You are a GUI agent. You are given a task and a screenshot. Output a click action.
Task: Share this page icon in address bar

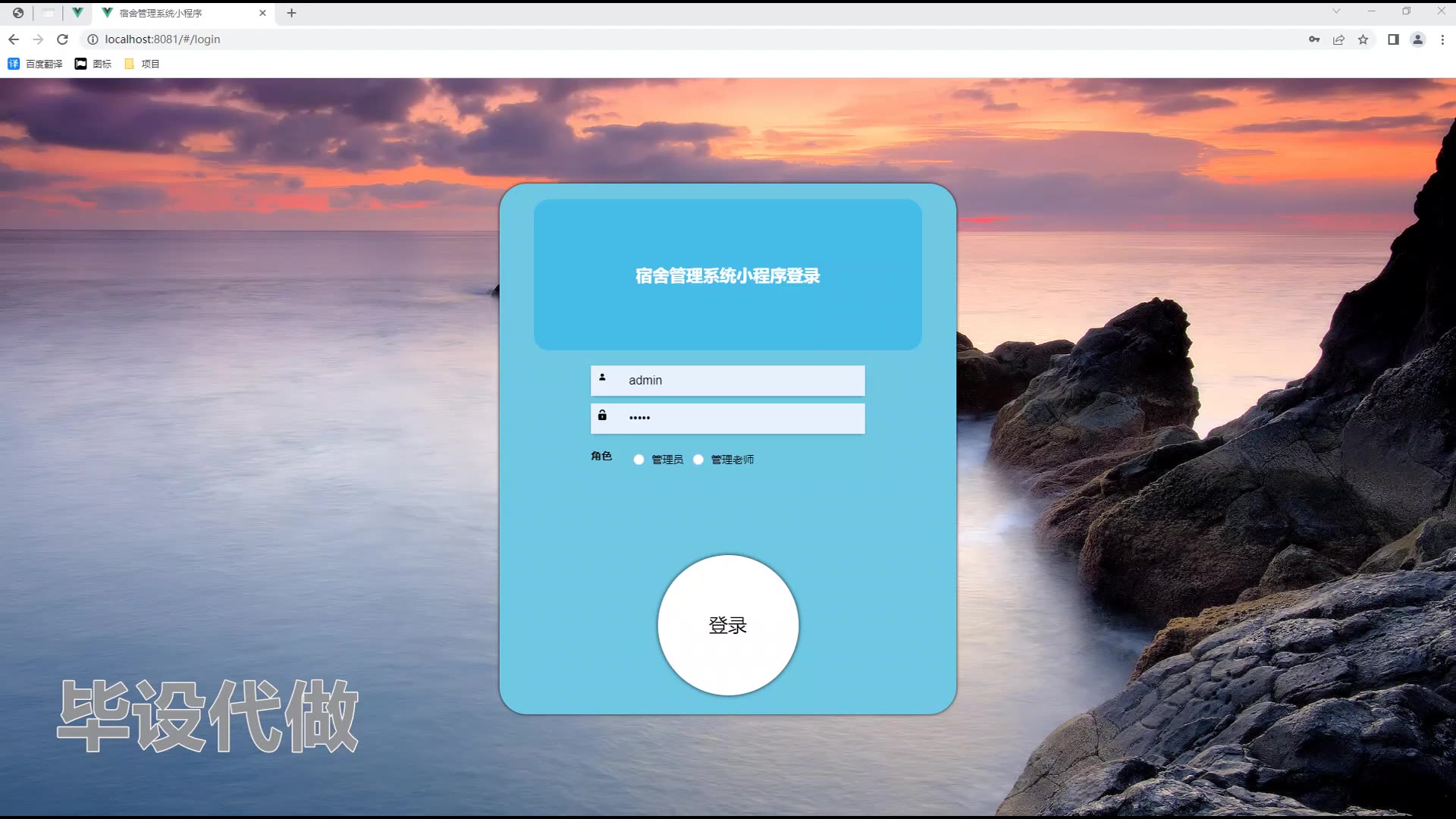pos(1338,39)
